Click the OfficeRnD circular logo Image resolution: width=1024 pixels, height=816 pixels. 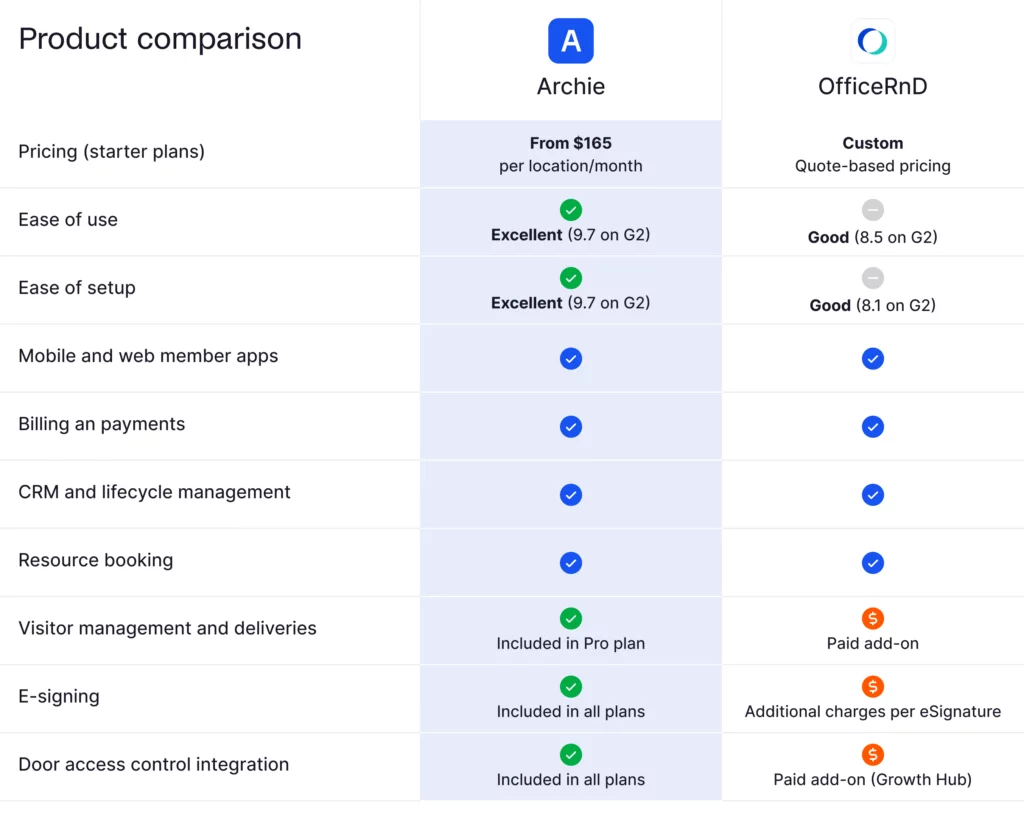pos(872,41)
